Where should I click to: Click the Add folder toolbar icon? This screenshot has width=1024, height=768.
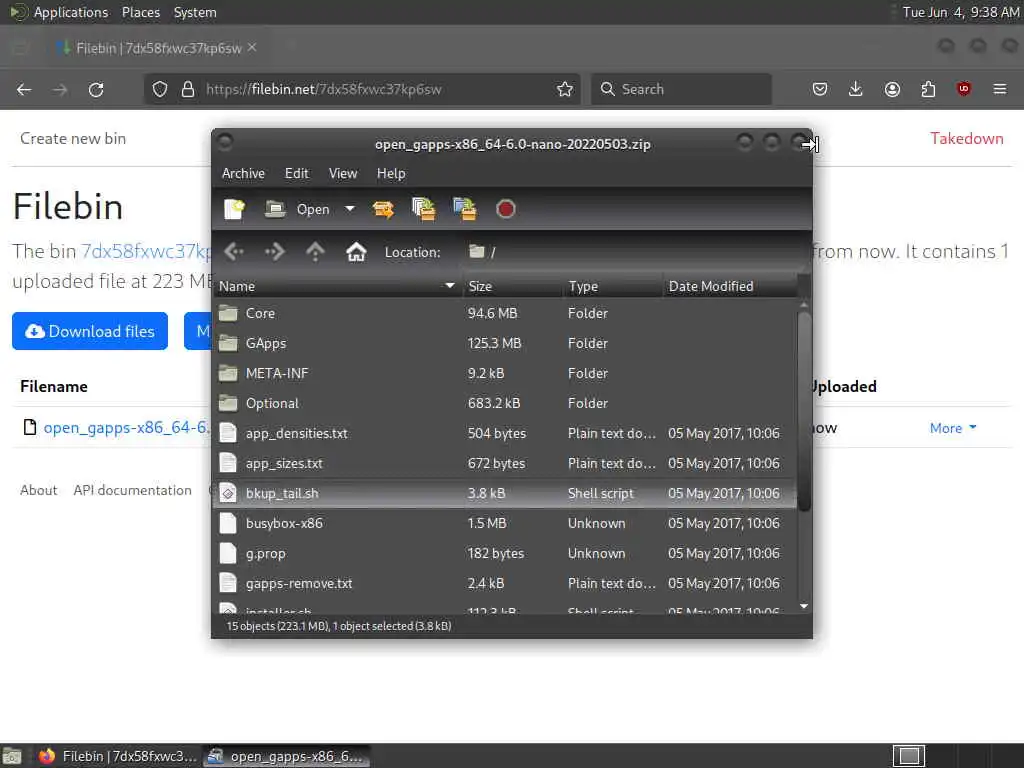coord(465,209)
